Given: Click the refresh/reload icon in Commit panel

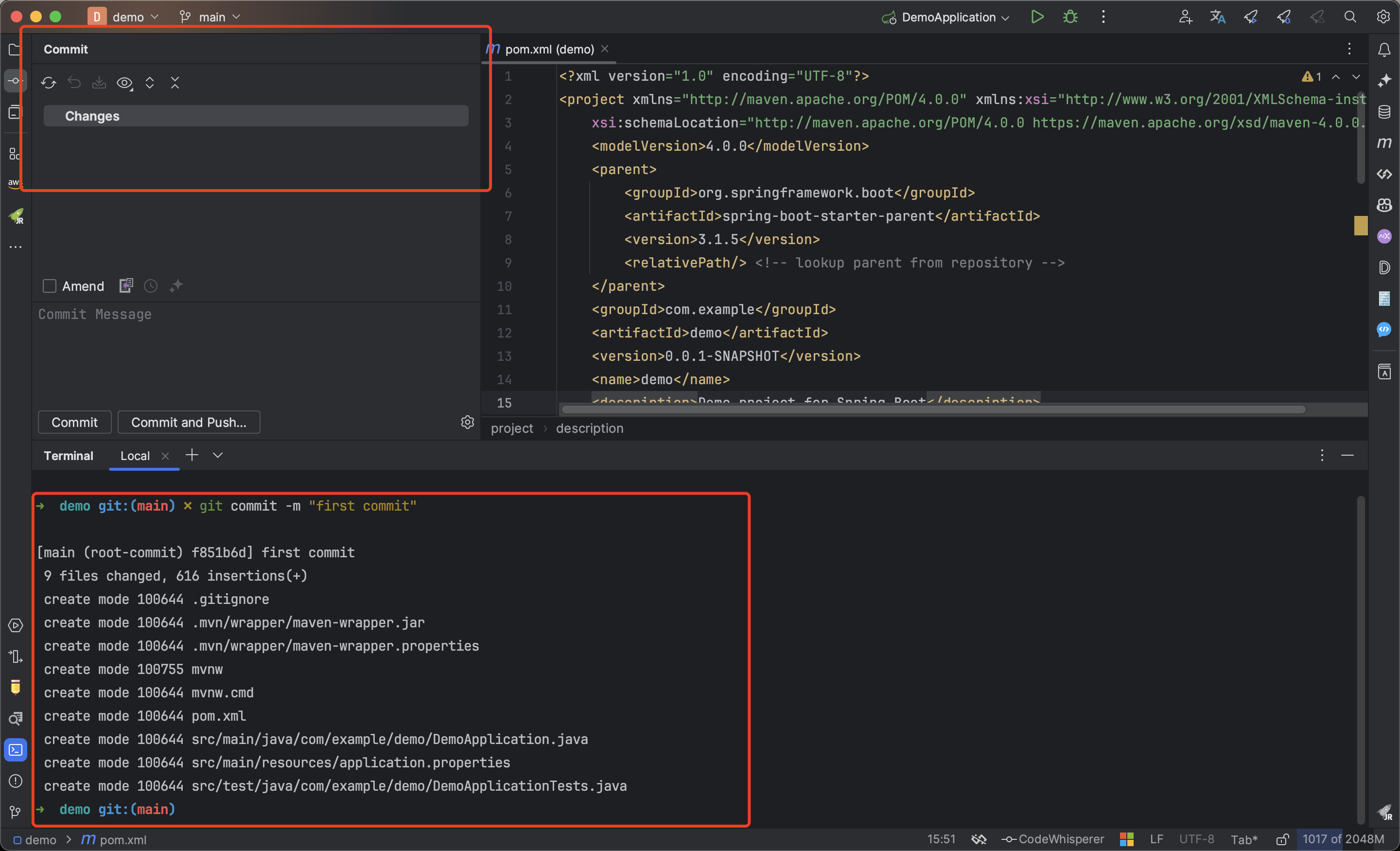Looking at the screenshot, I should pos(48,83).
